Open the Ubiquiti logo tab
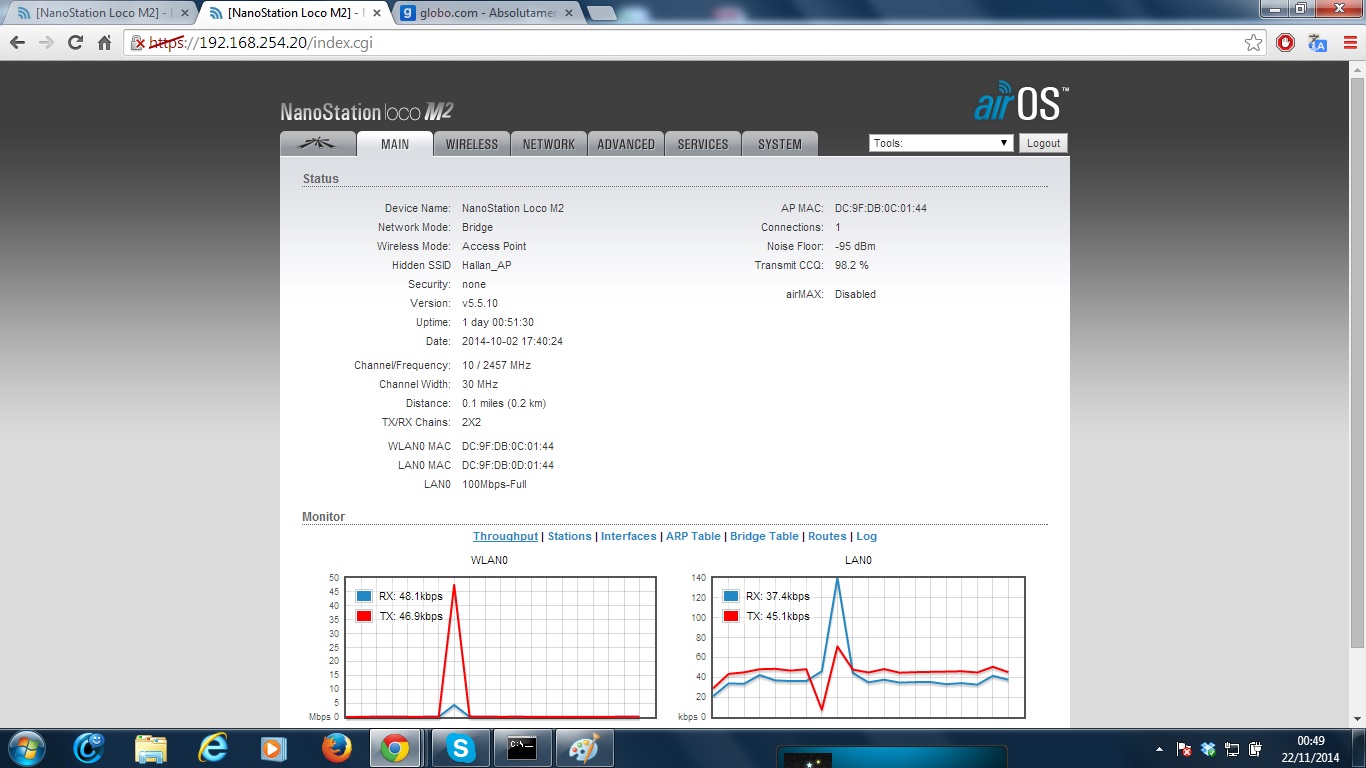The height and width of the screenshot is (768, 1366). [x=318, y=143]
